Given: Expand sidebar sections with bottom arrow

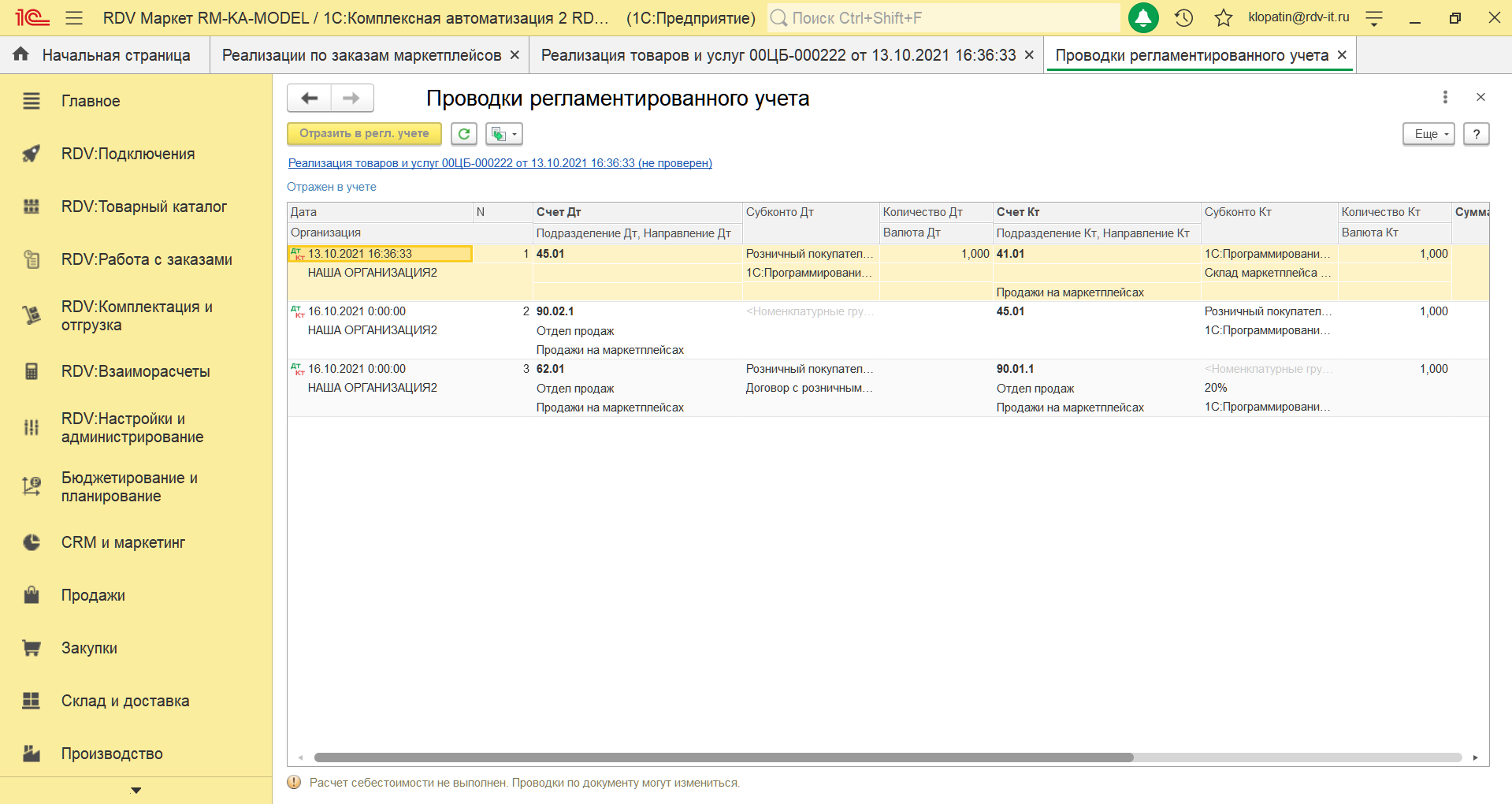Looking at the screenshot, I should pos(136,790).
